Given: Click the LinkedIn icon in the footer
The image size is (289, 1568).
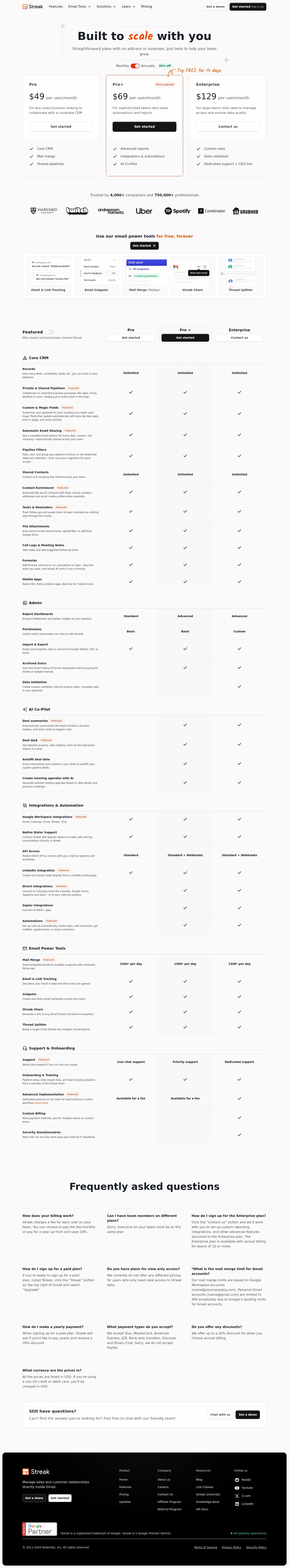Looking at the screenshot, I should pyautogui.click(x=237, y=1503).
